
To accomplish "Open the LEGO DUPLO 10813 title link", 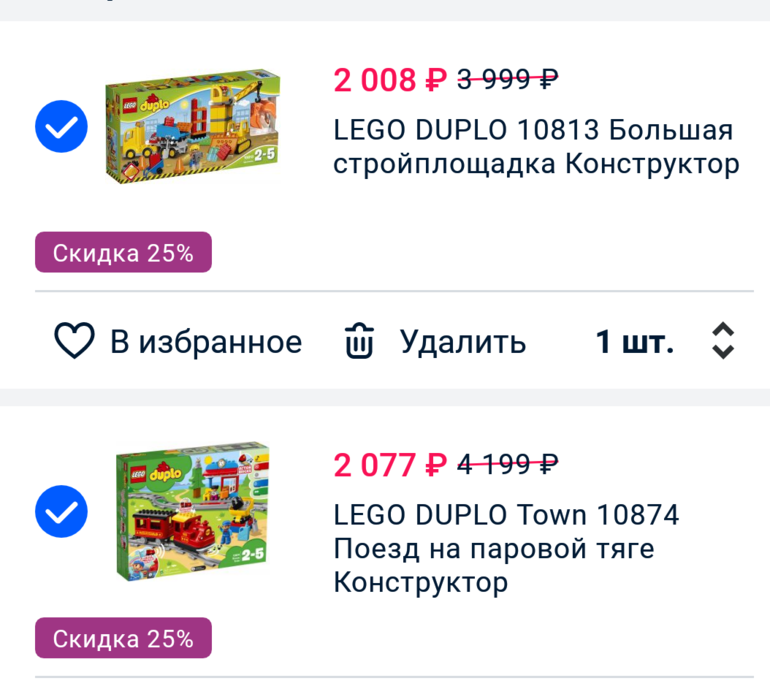I will coord(535,147).
